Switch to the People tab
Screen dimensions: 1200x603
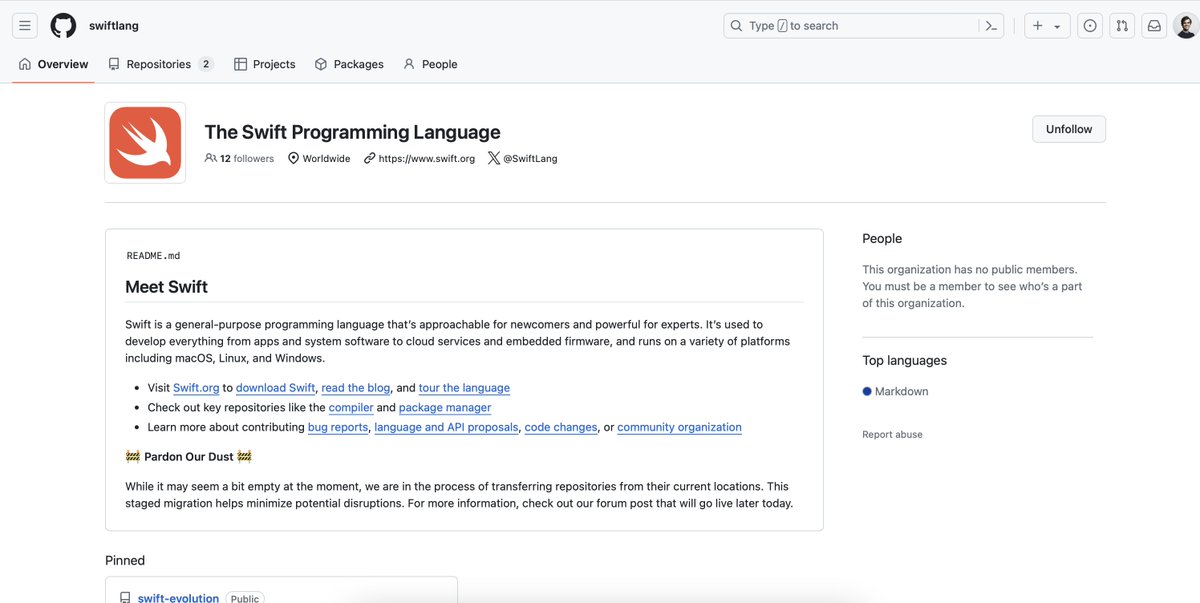430,63
